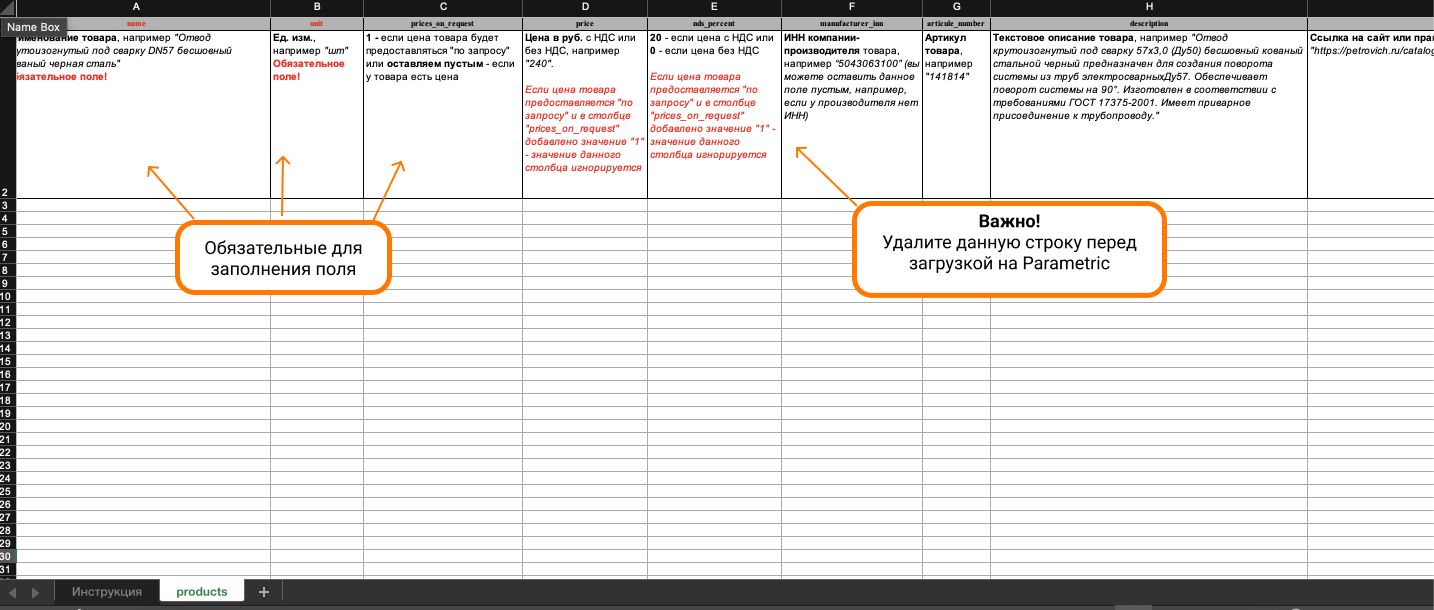
Task: Select the cell describing "Артикул товара"
Action: [956, 114]
